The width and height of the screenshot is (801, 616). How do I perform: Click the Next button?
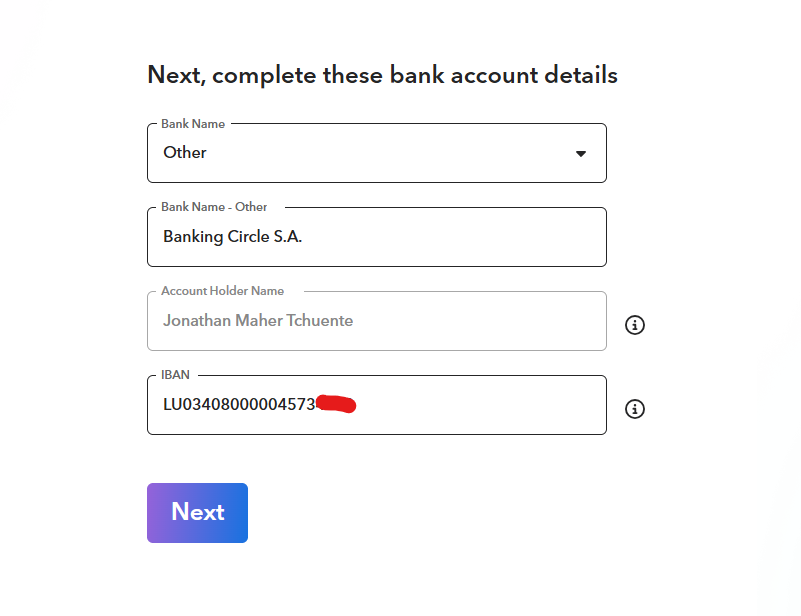click(x=197, y=513)
